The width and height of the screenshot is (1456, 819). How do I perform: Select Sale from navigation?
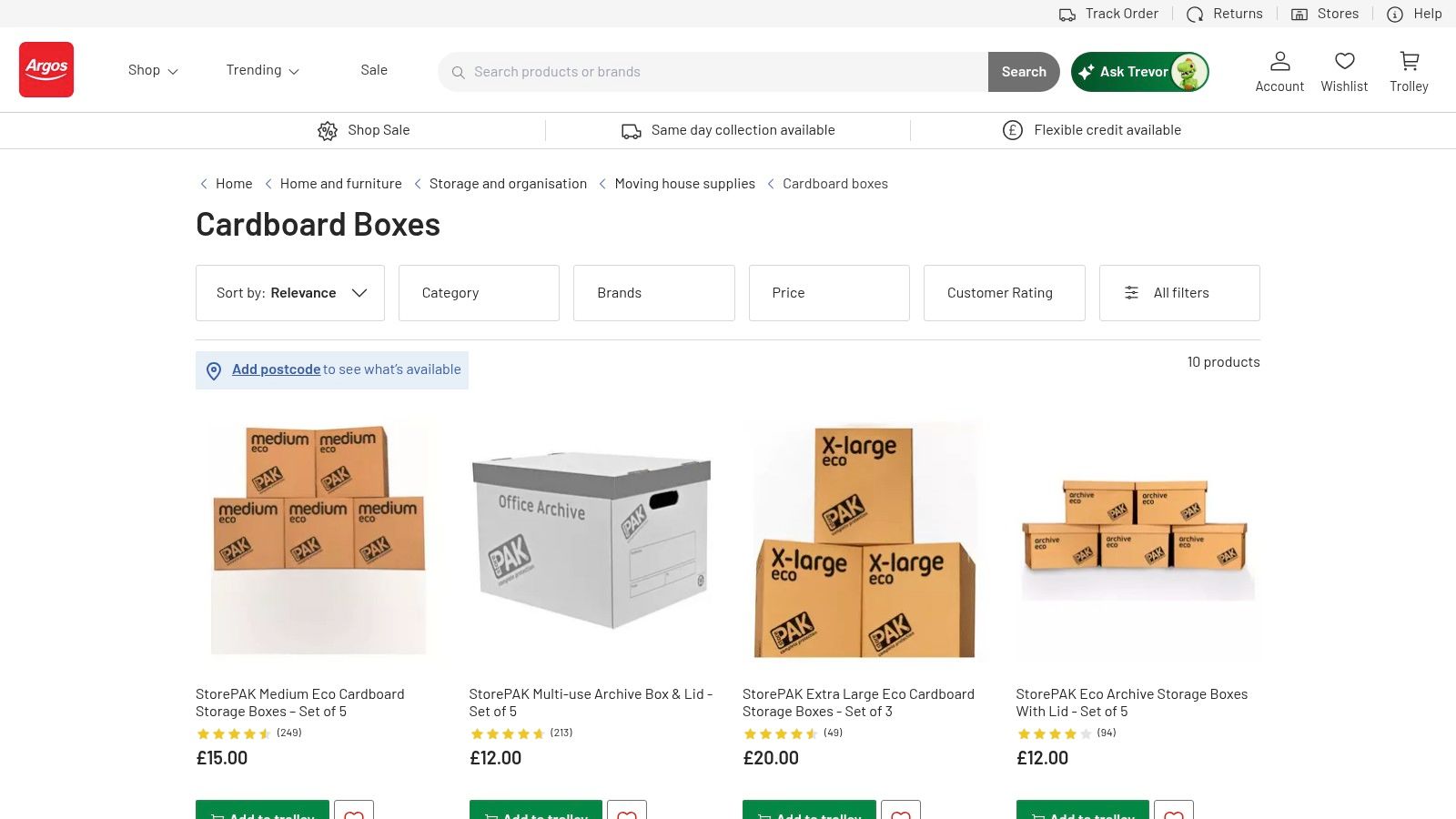[373, 70]
